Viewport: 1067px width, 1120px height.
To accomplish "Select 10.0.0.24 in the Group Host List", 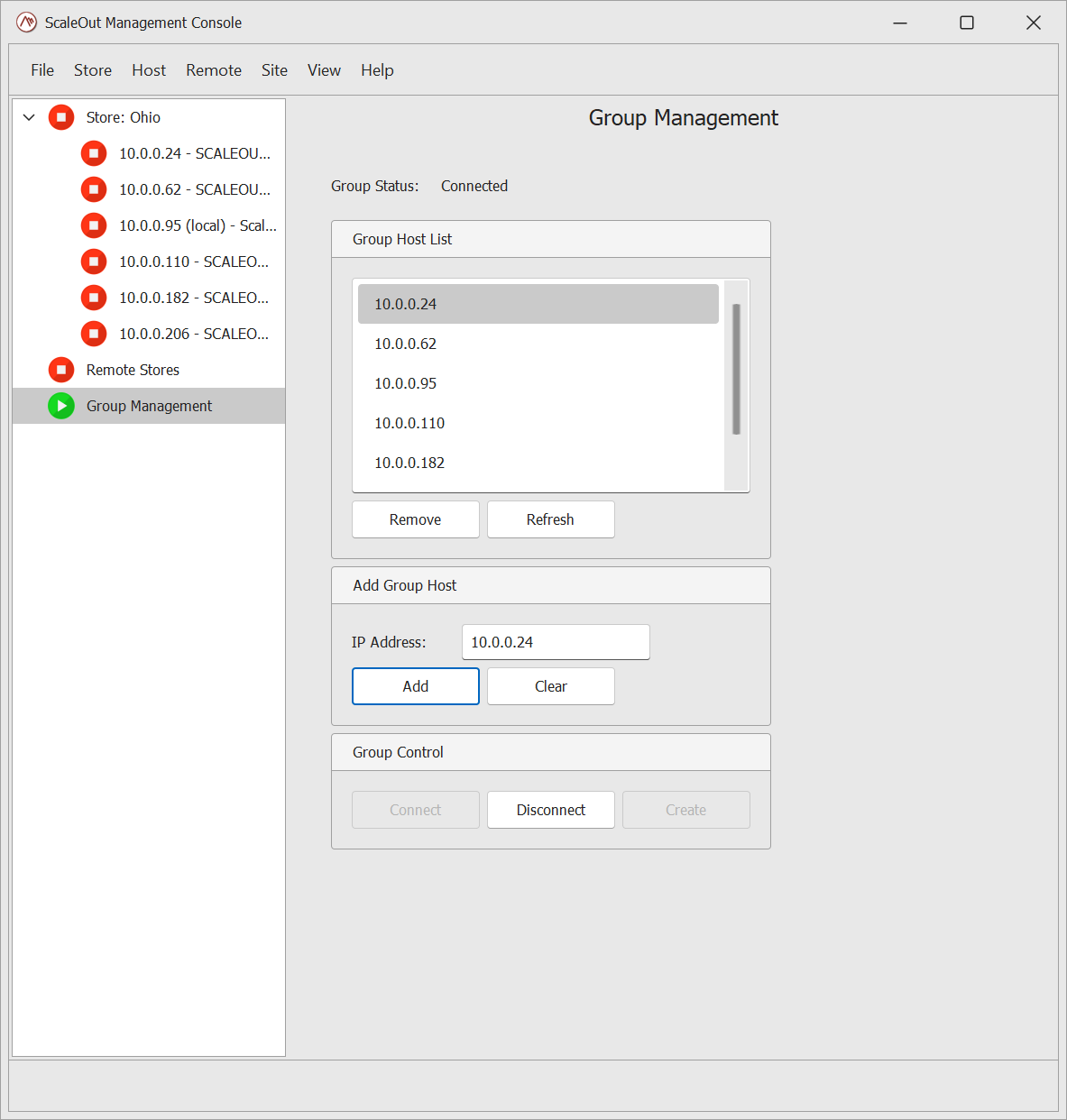I will [x=538, y=304].
